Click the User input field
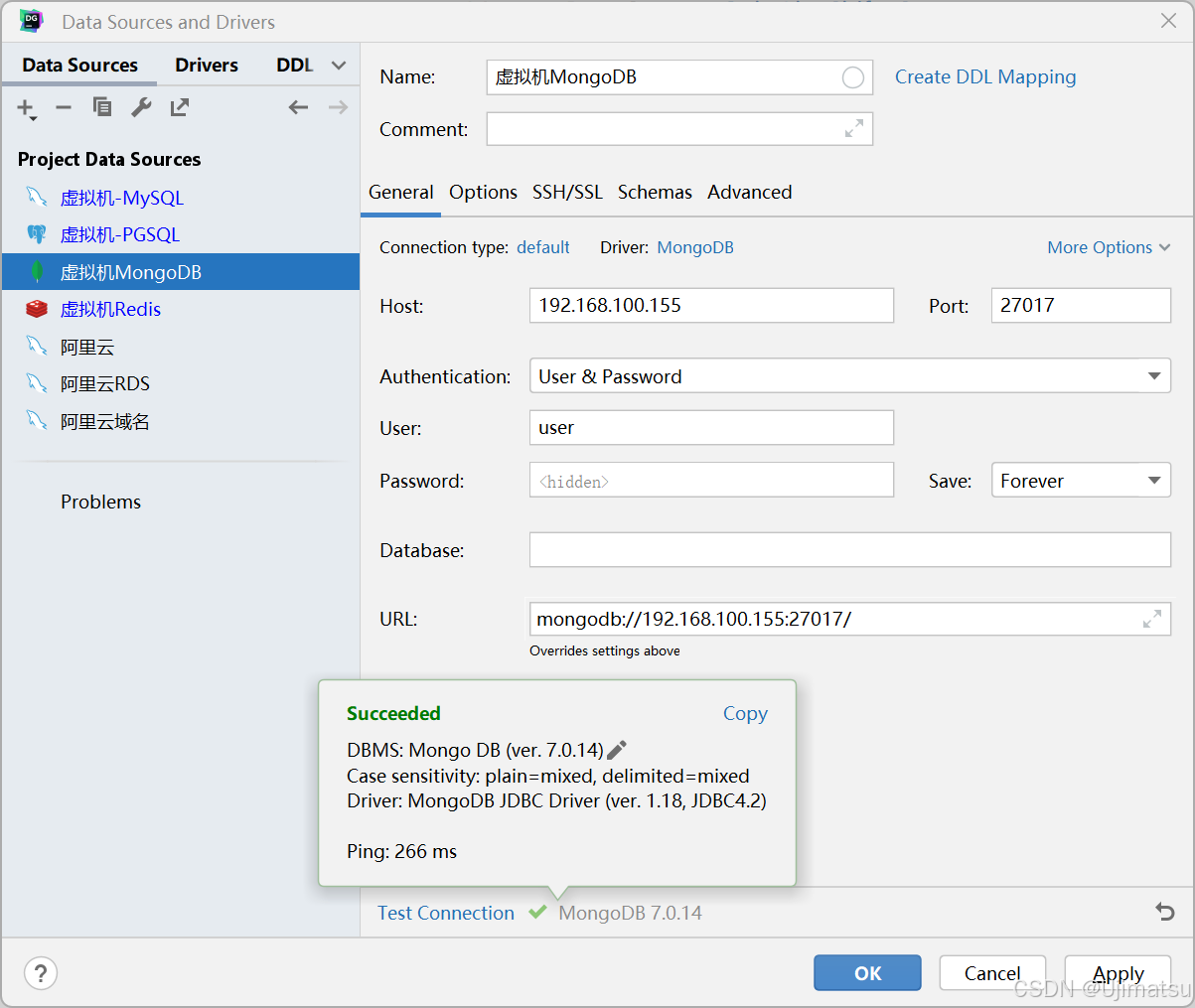The height and width of the screenshot is (1008, 1195). pyautogui.click(x=711, y=427)
